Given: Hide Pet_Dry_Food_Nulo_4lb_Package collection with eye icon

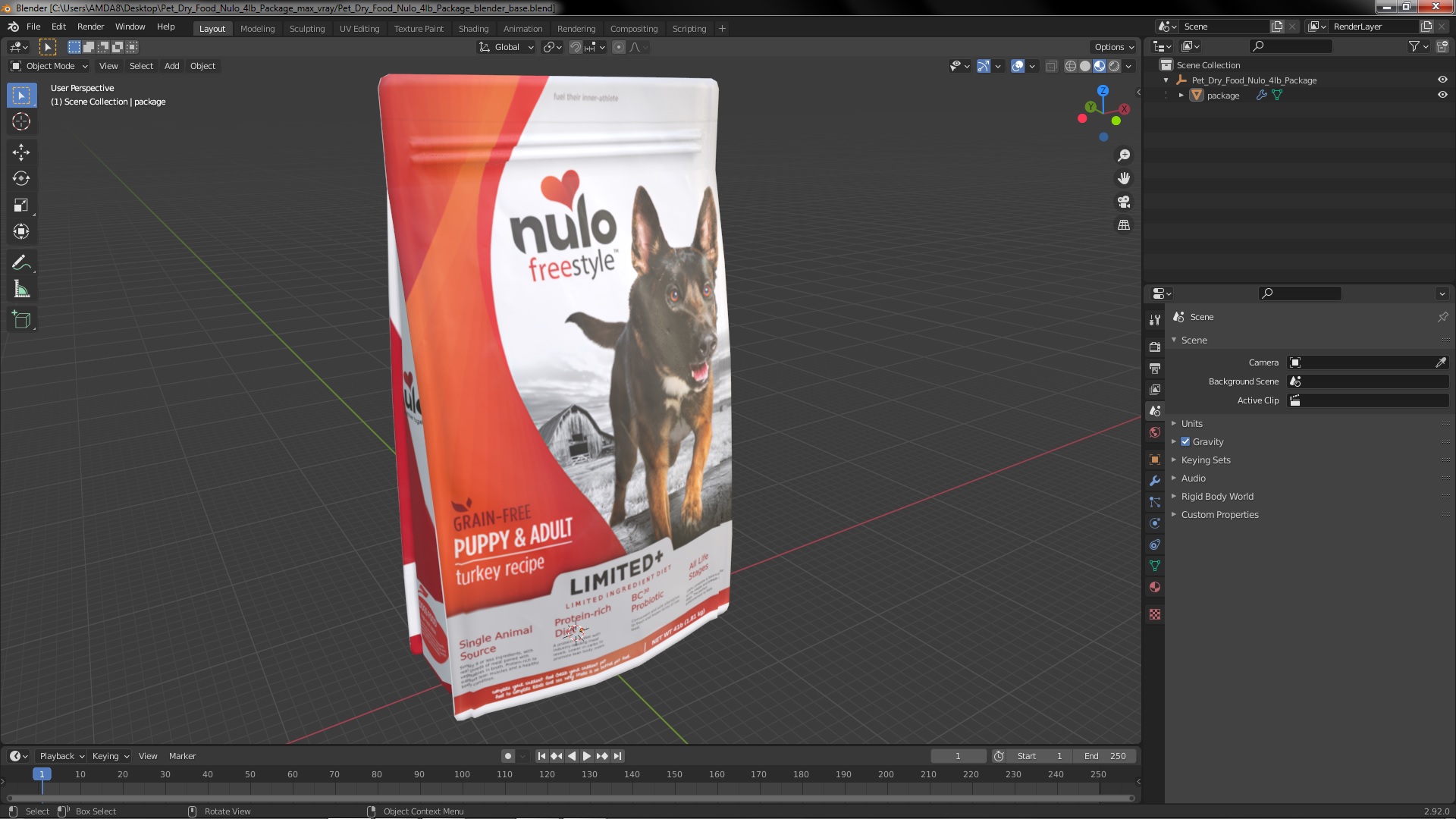Looking at the screenshot, I should [x=1442, y=80].
